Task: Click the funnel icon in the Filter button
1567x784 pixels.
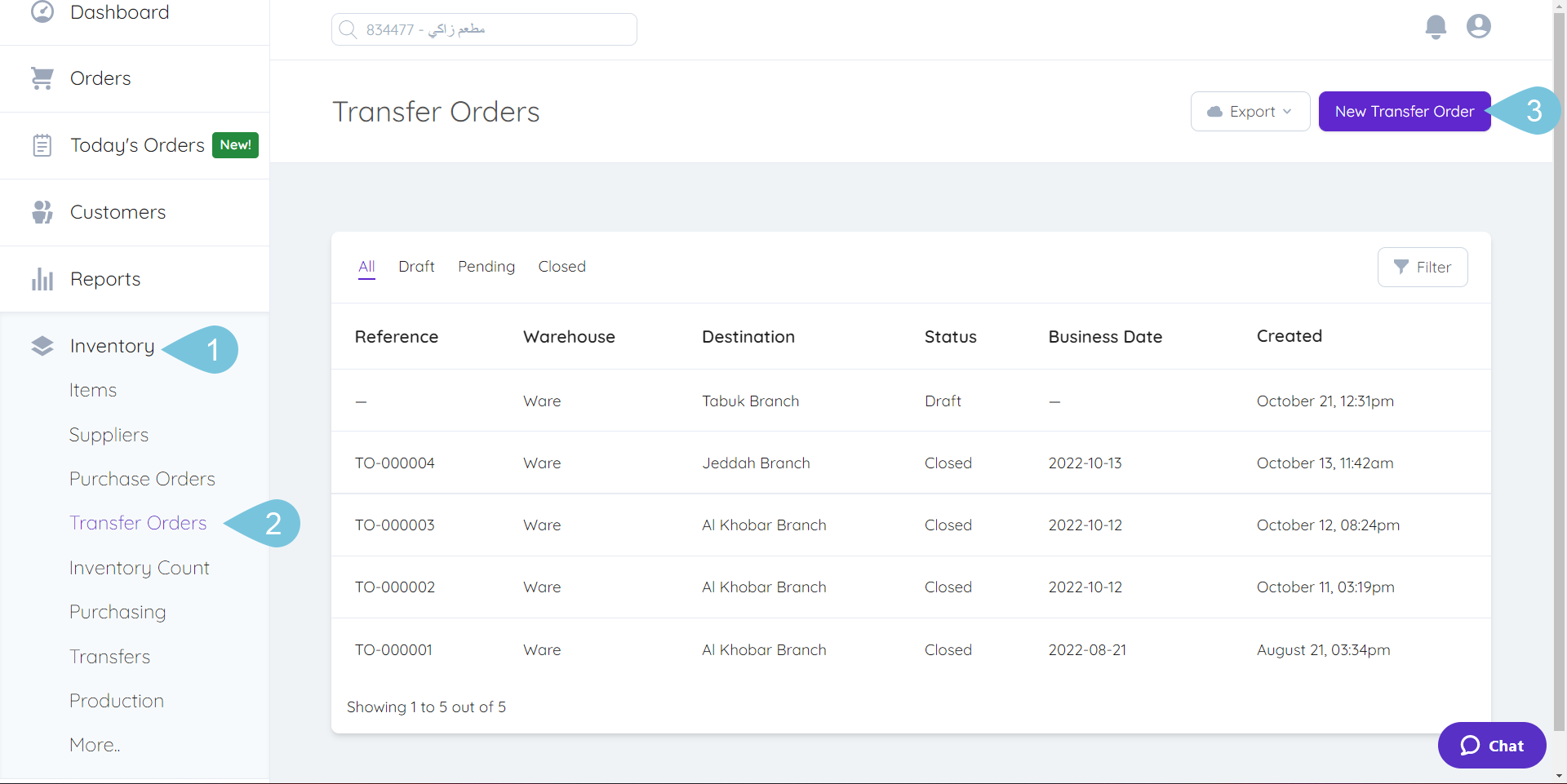Action: [1402, 267]
